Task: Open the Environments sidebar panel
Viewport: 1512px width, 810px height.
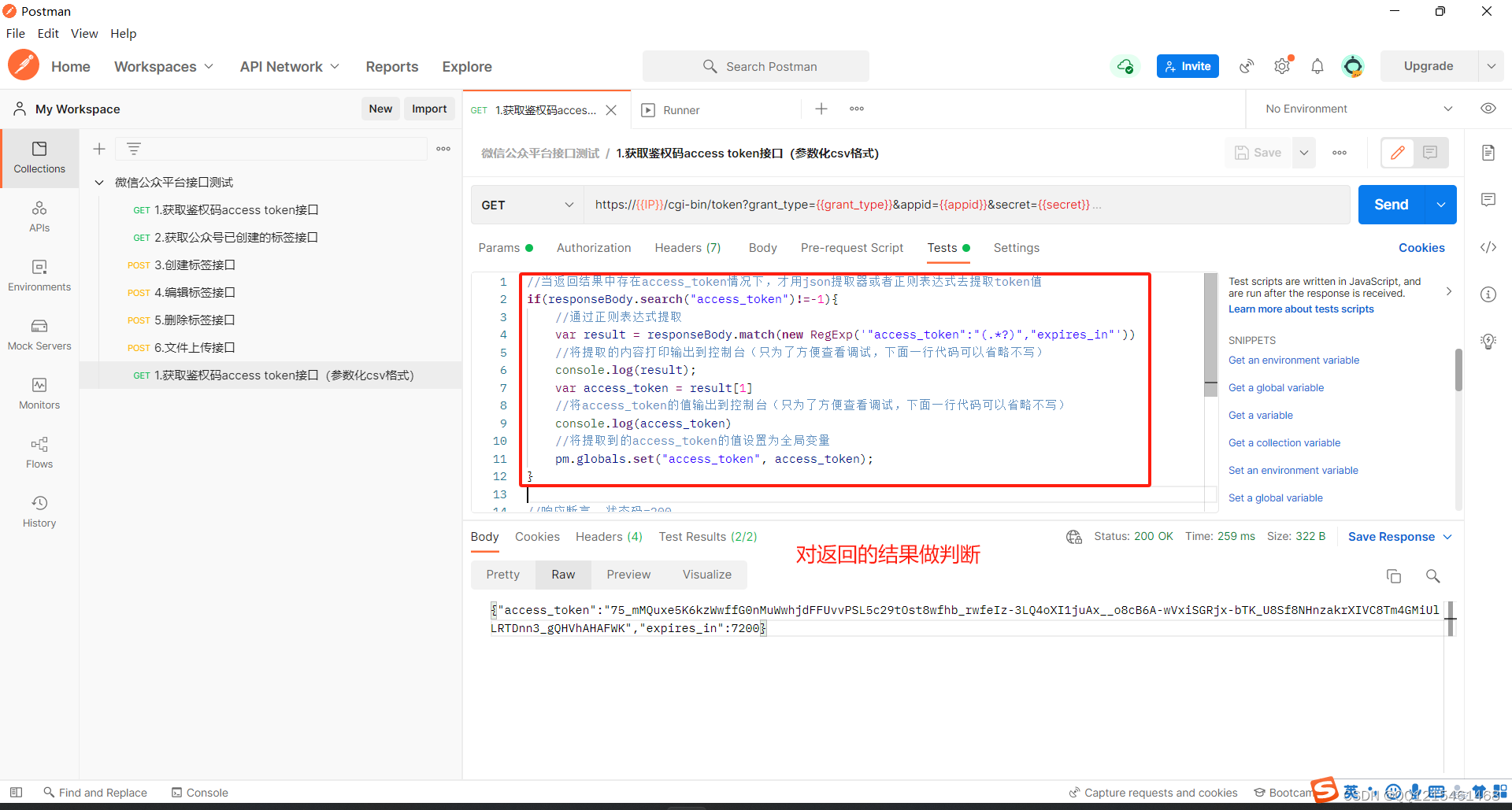Action: point(39,276)
